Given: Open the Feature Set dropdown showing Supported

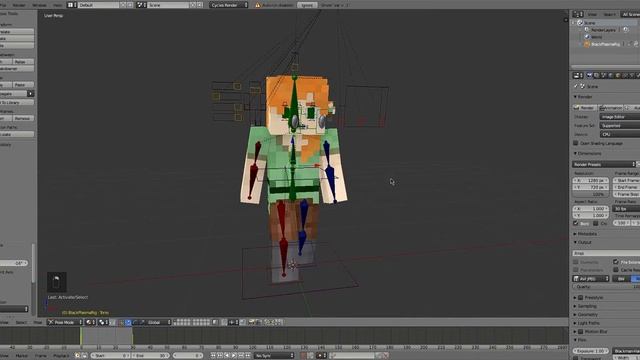Looking at the screenshot, I should (620, 125).
